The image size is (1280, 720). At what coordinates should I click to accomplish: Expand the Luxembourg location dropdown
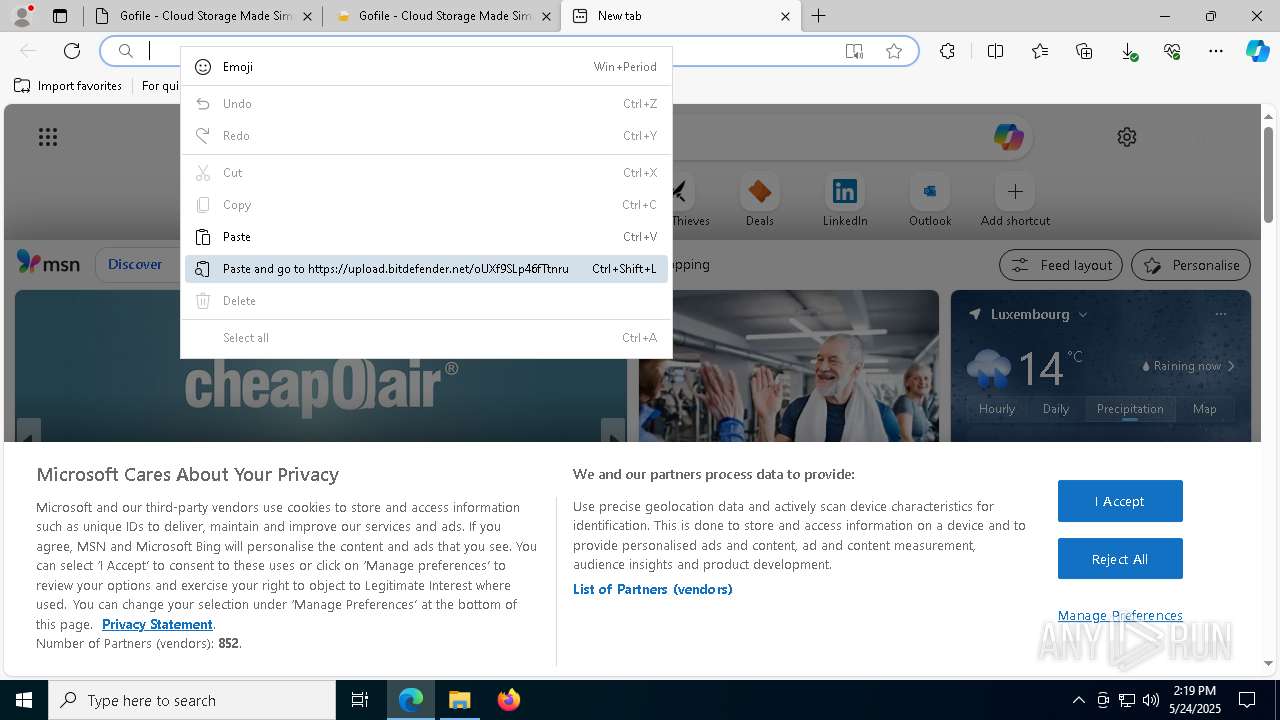pos(1082,314)
